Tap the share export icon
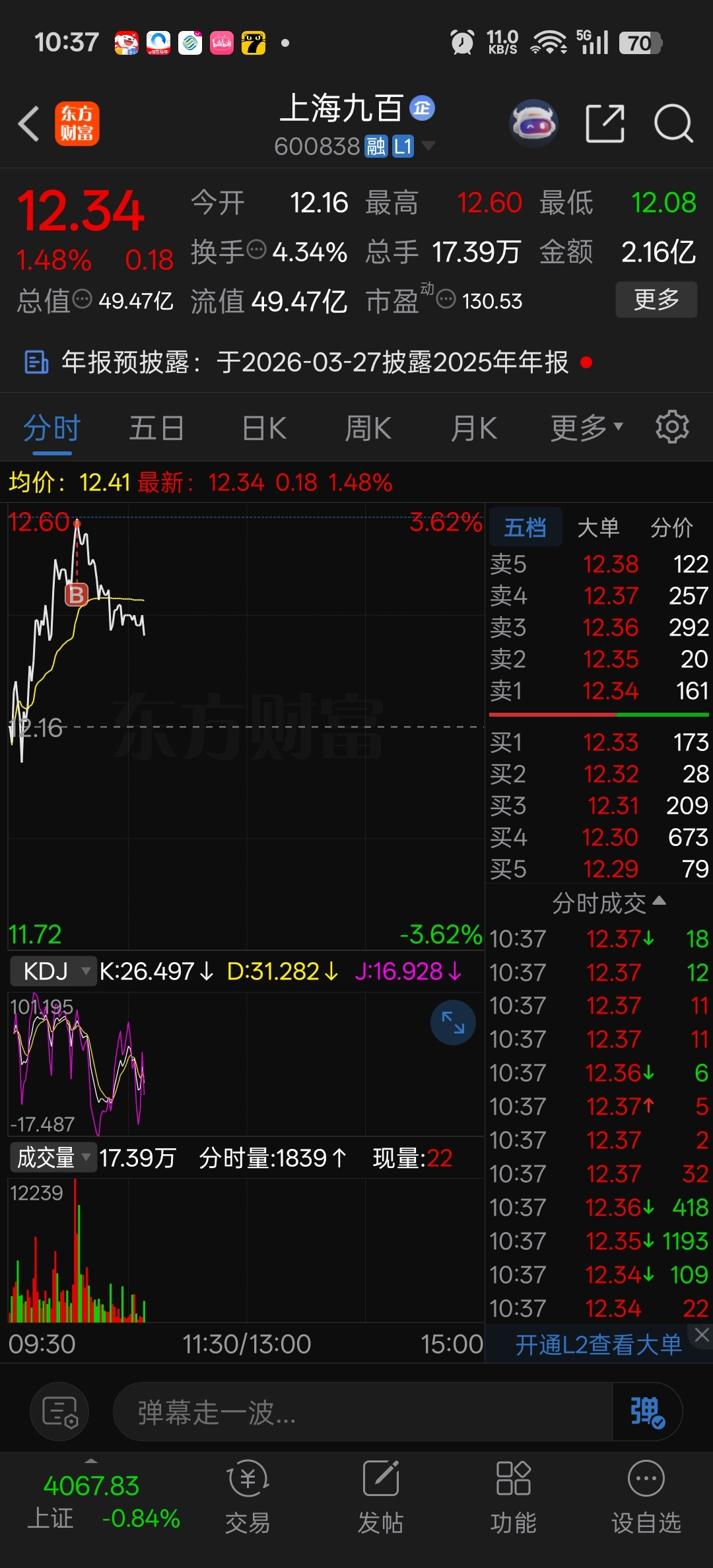The image size is (713, 1568). (605, 123)
